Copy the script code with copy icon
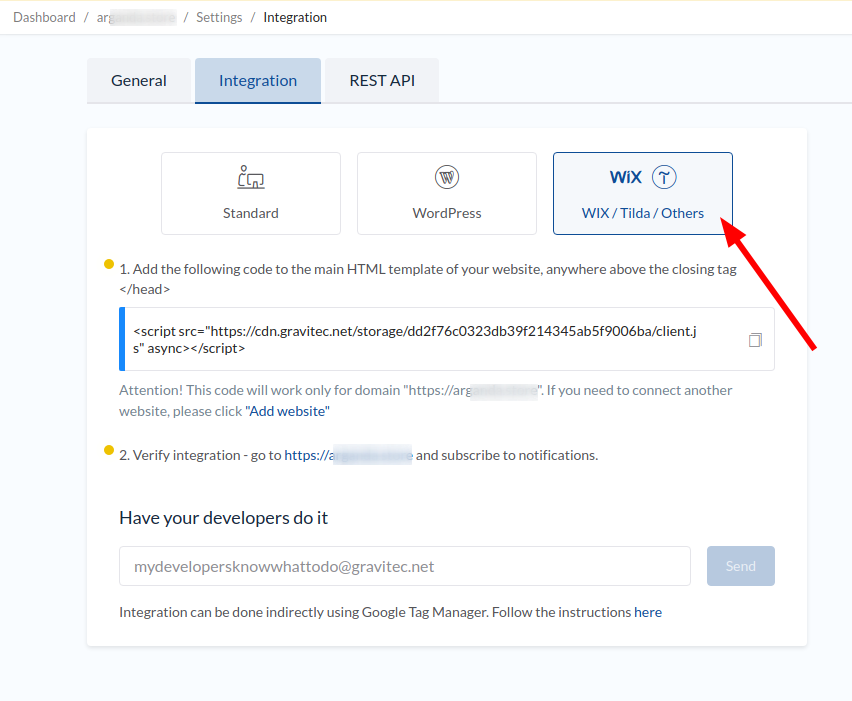The image size is (852, 701). coord(755,340)
